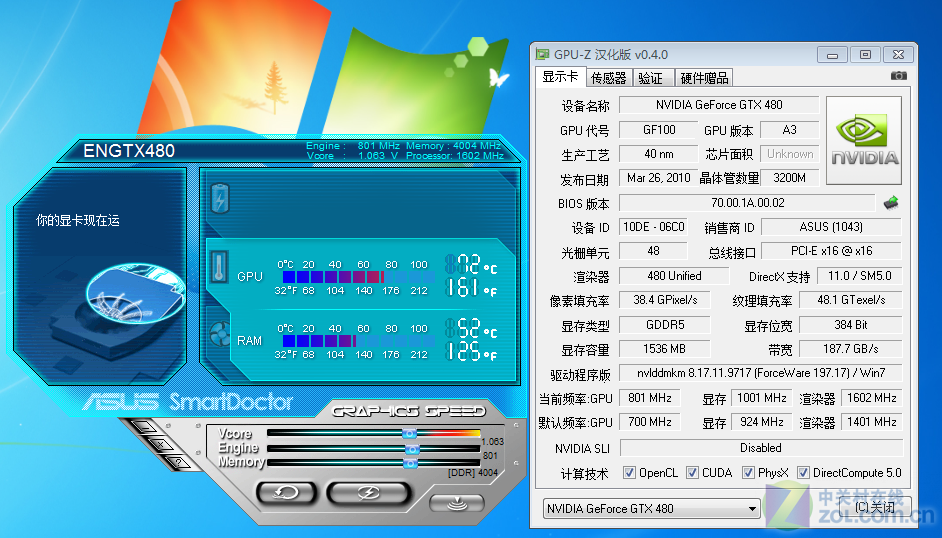Adjust the Memory clock slider handle
The width and height of the screenshot is (942, 538).
click(410, 464)
